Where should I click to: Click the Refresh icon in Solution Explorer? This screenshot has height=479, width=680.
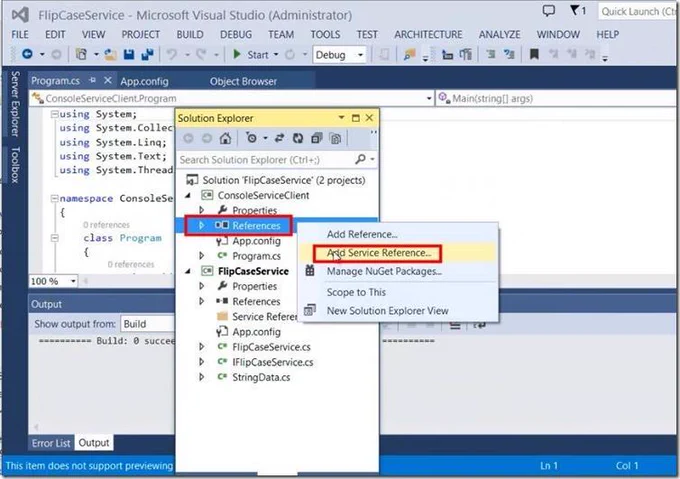(298, 138)
